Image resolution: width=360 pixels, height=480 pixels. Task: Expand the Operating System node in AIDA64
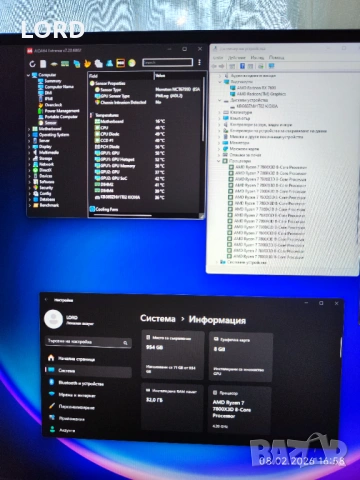coord(29,135)
